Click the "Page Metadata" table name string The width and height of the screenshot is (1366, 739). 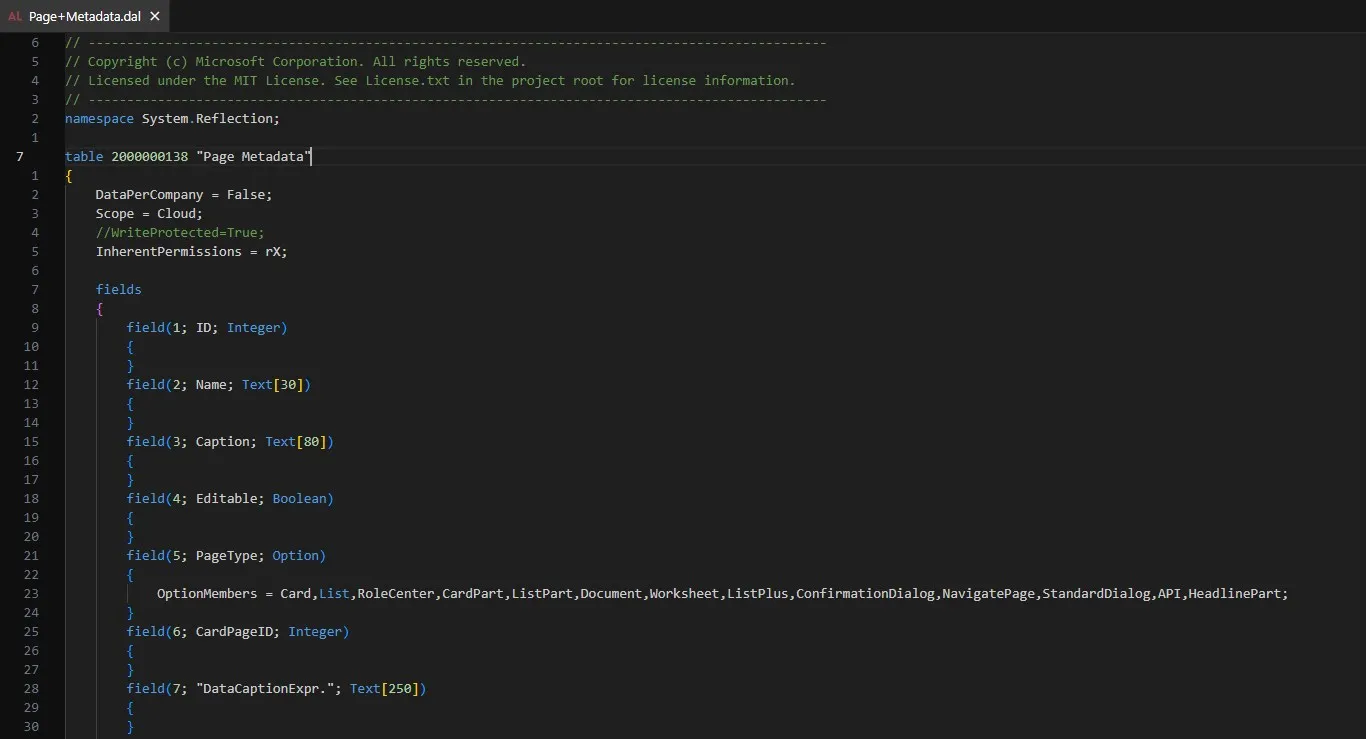(x=253, y=157)
